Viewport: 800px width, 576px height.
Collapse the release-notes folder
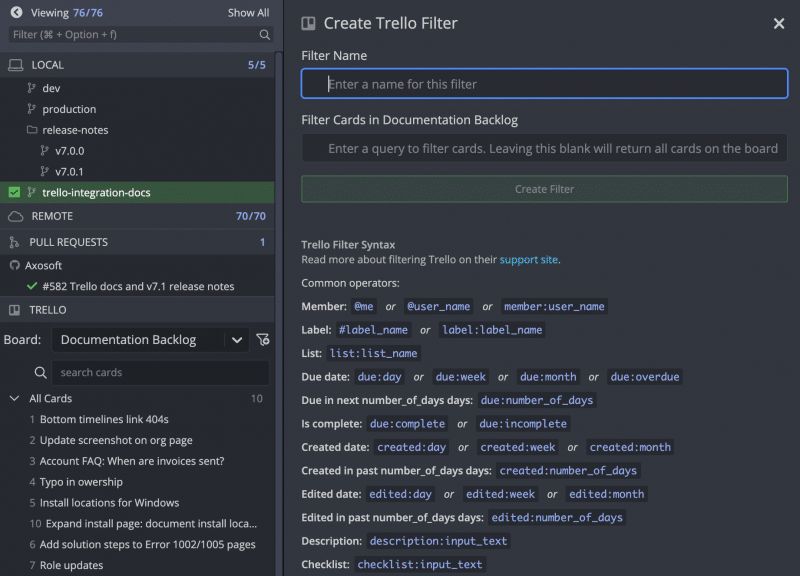tap(32, 130)
